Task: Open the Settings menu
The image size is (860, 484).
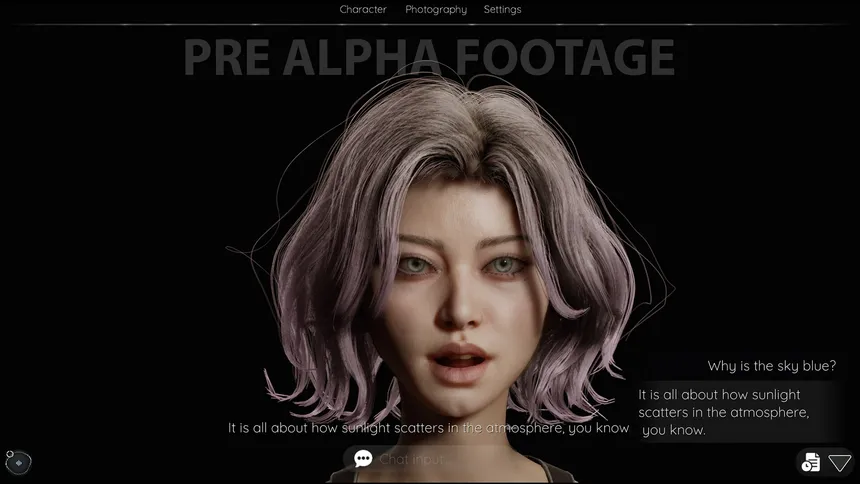Action: click(x=502, y=10)
